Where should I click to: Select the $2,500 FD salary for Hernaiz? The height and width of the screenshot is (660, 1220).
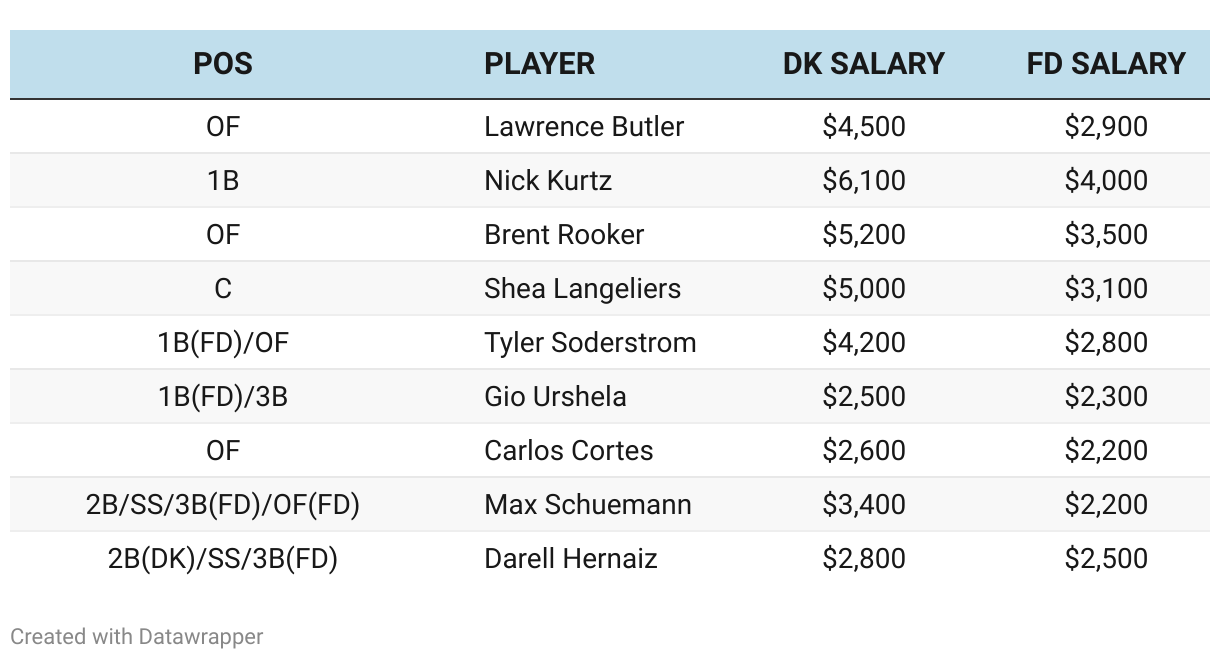[1106, 559]
